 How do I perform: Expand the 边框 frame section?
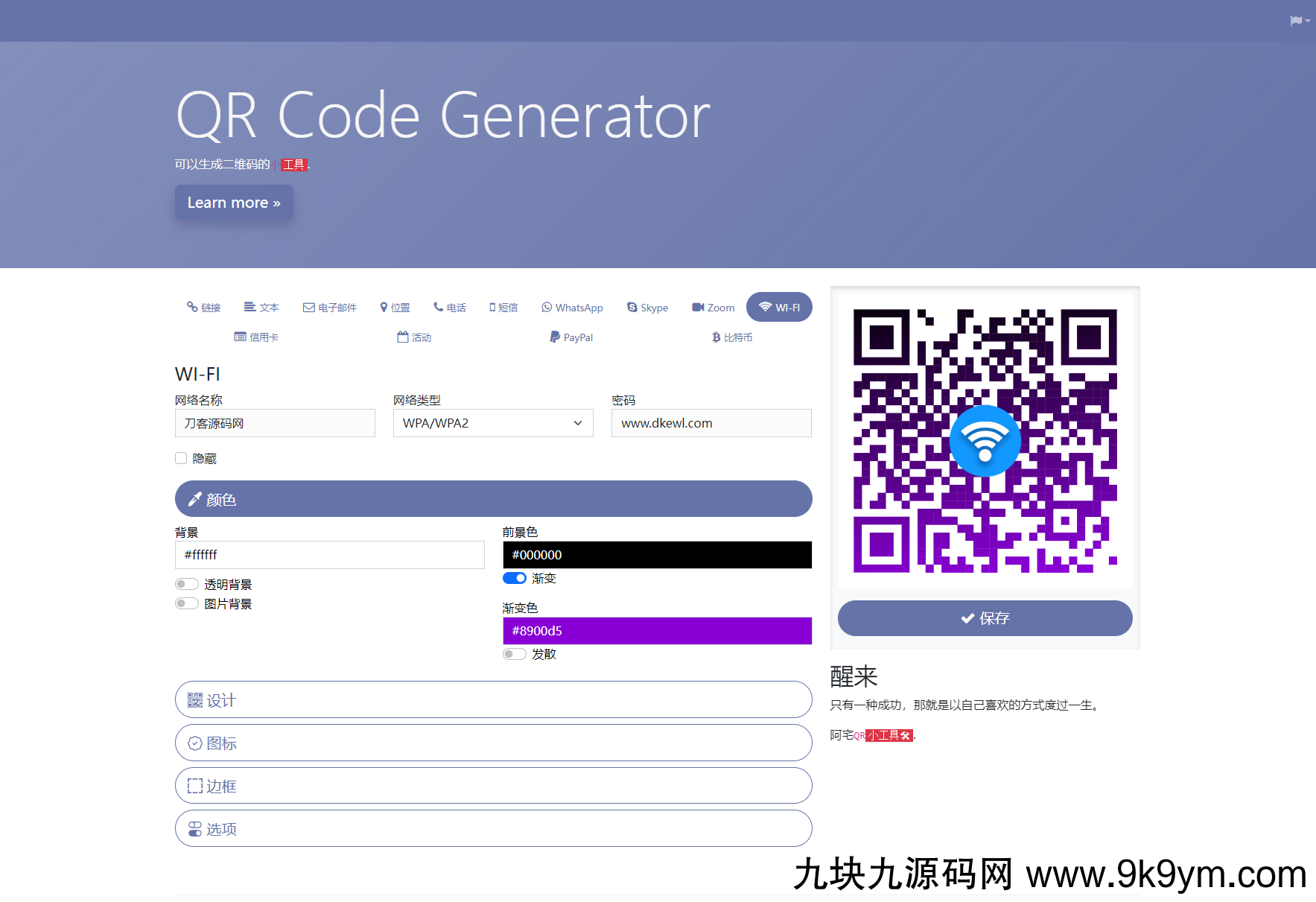[493, 786]
